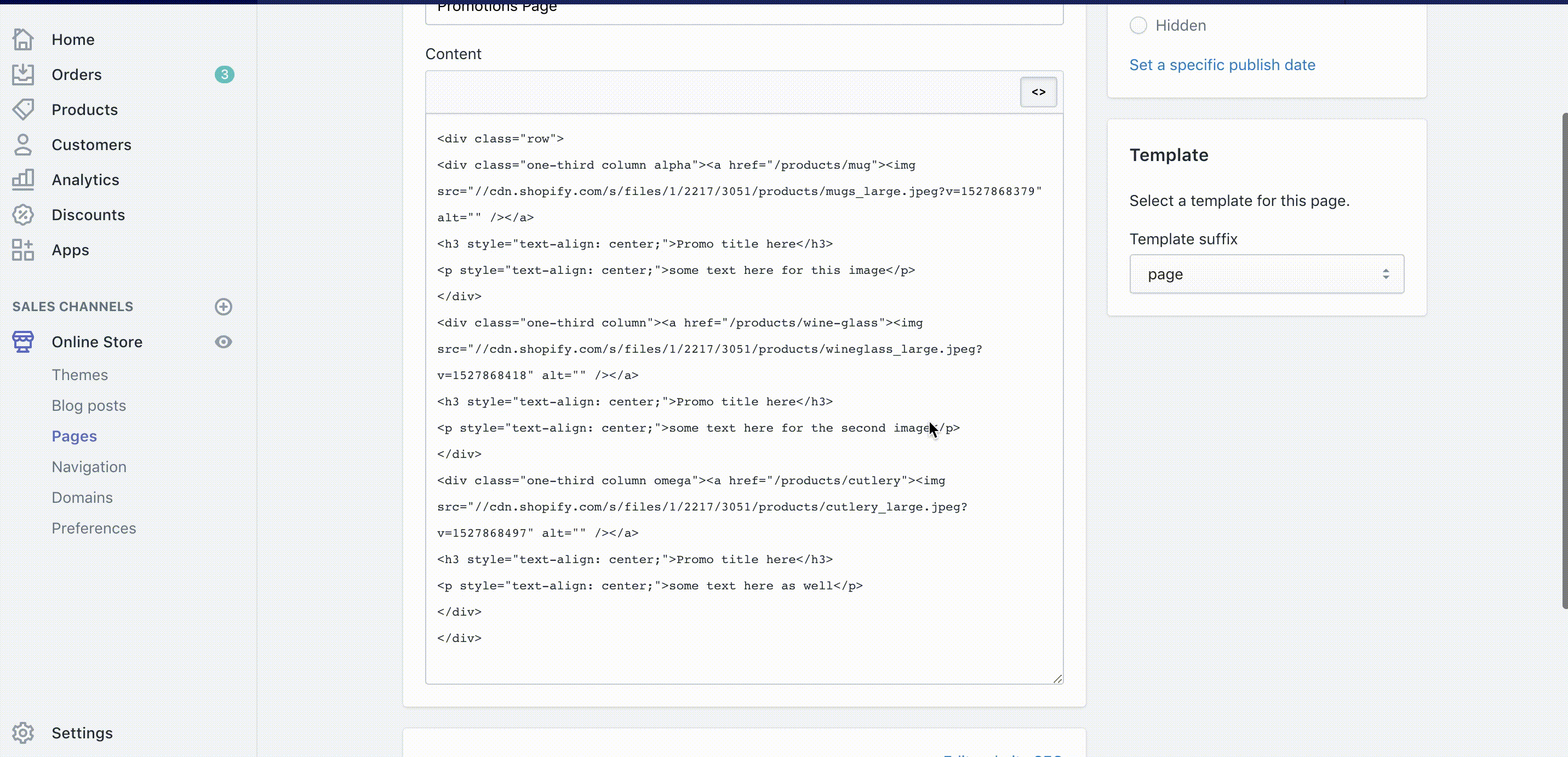Open Blog posts link in sidebar
Screen dimensions: 1568x757
coord(89,406)
